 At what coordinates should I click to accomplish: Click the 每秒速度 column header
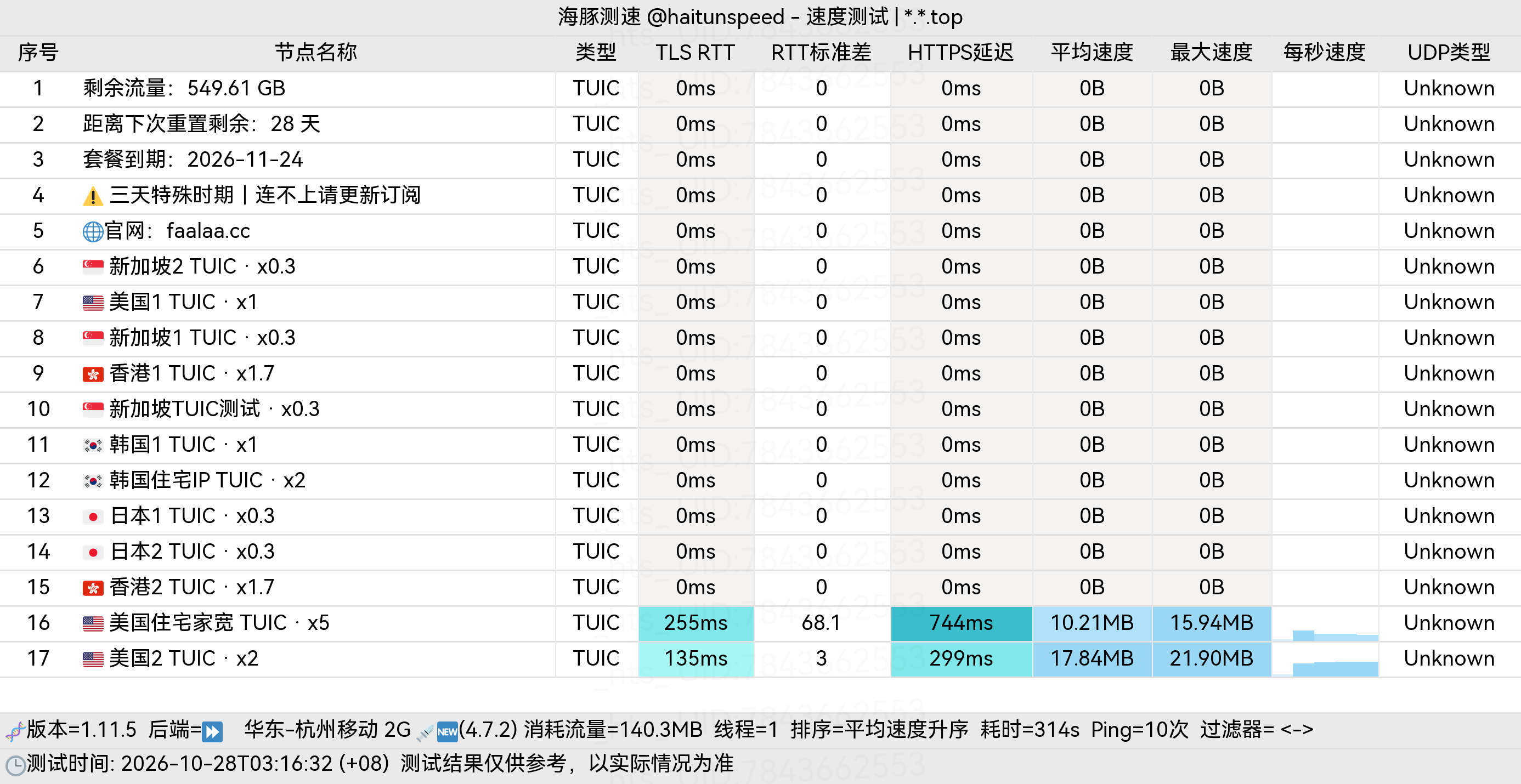coord(1325,53)
